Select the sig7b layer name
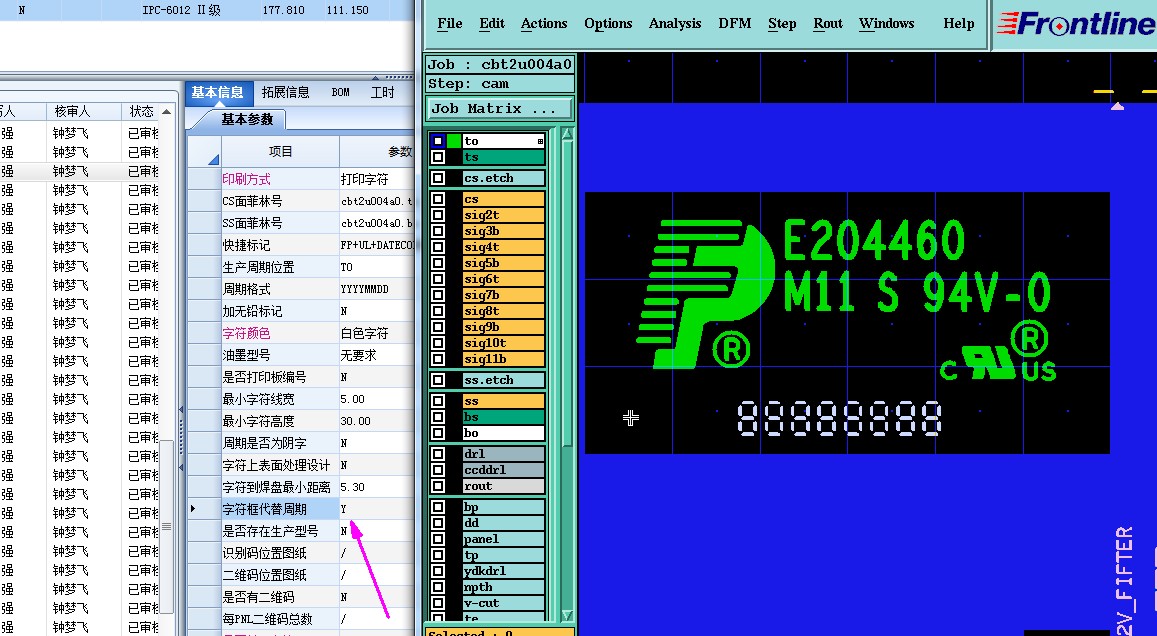1157x636 pixels. [503, 295]
